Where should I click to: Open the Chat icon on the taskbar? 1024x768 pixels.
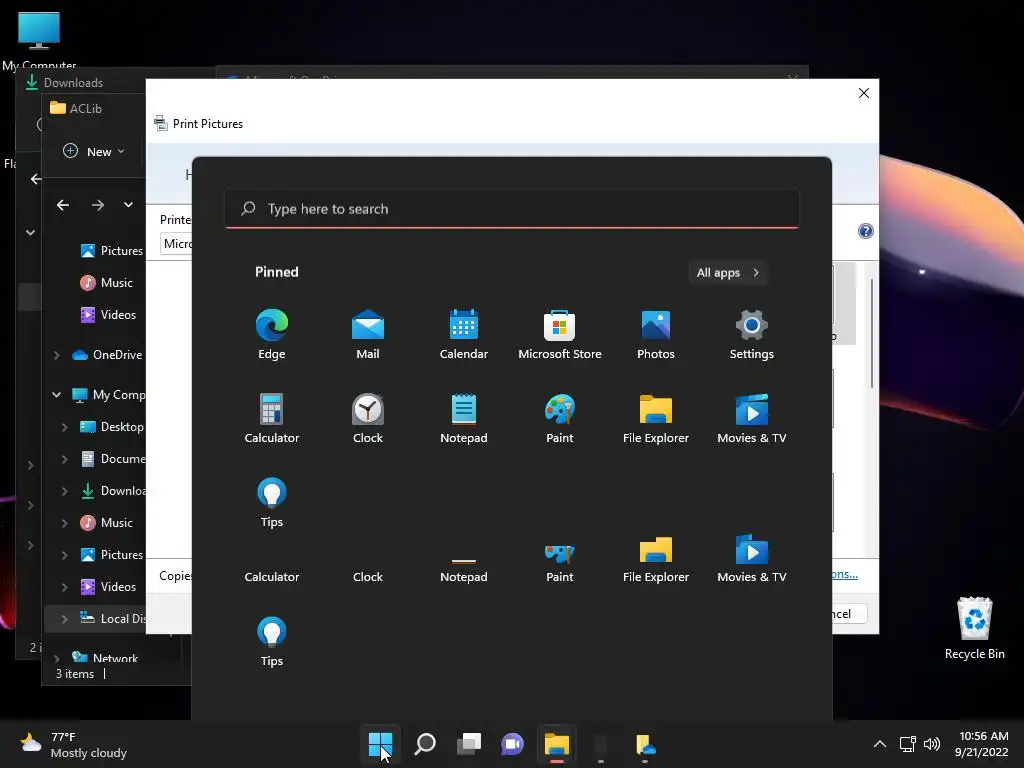click(x=513, y=744)
